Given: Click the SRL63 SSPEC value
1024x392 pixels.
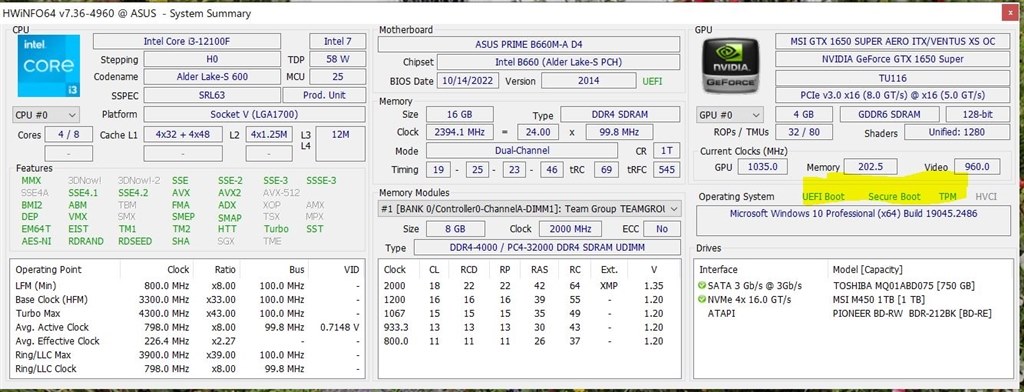Looking at the screenshot, I should (212, 95).
